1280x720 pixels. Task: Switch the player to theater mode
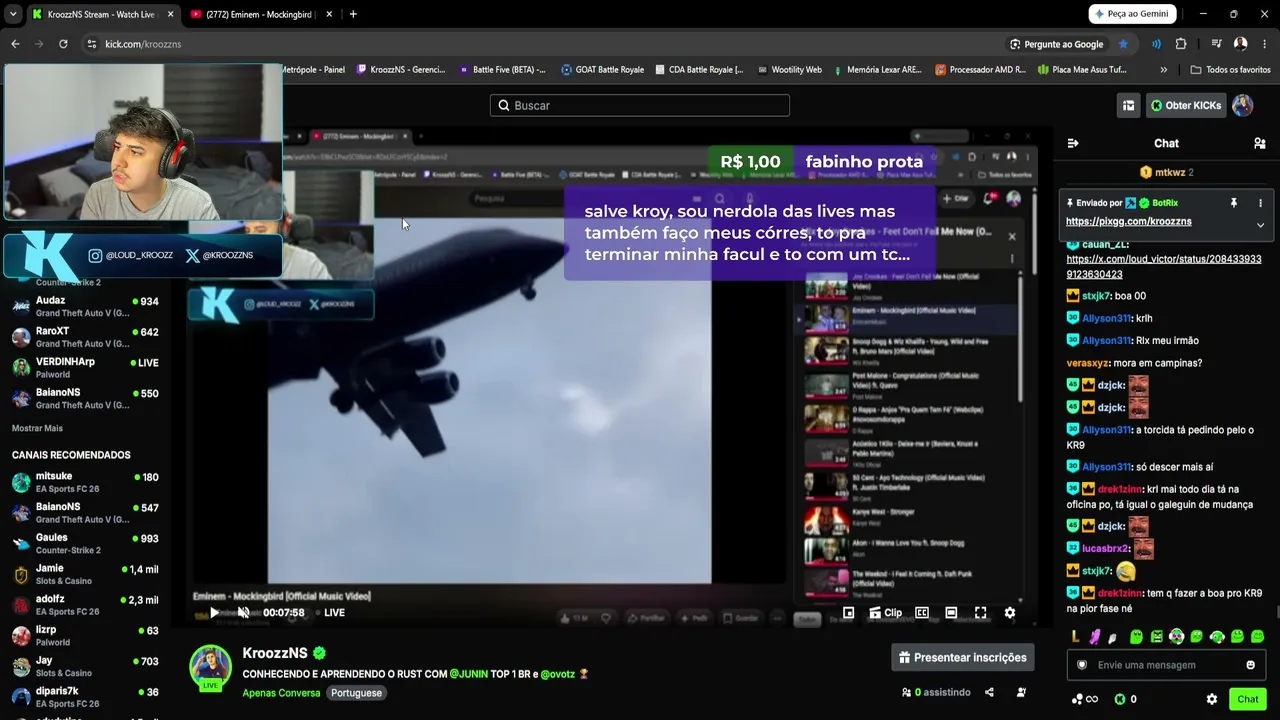click(x=951, y=613)
